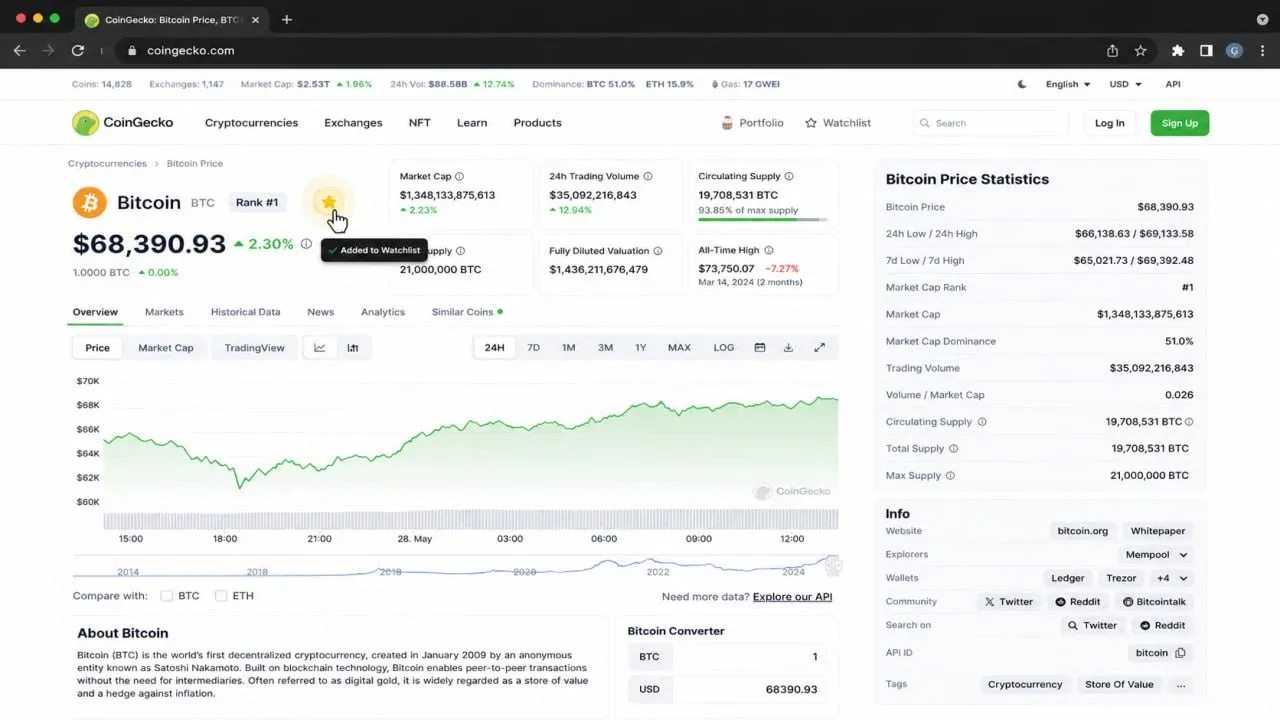The width and height of the screenshot is (1280, 720).
Task: Open the English language dropdown
Action: click(1068, 84)
